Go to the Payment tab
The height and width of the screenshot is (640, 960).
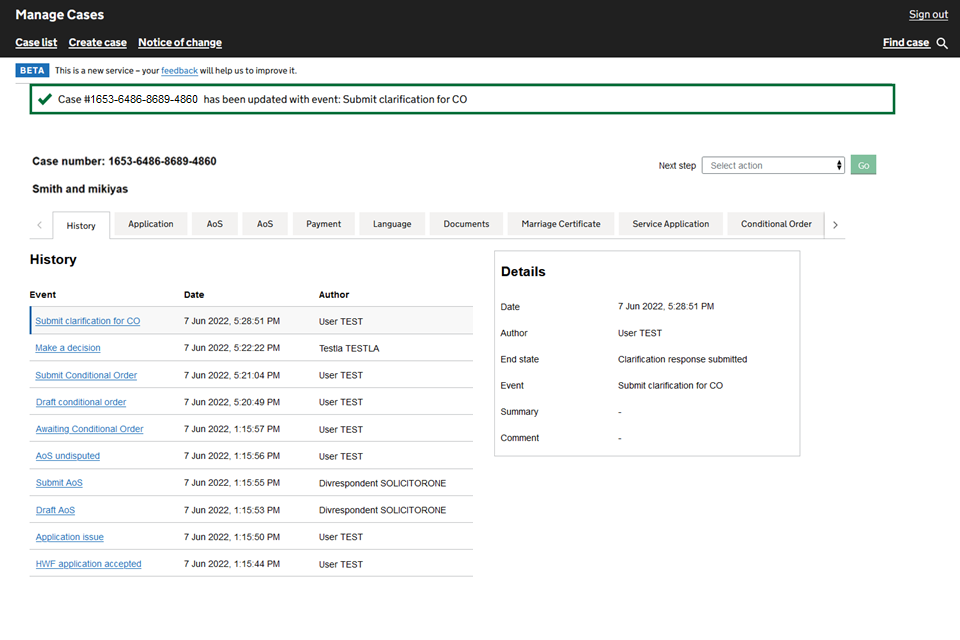(x=323, y=224)
